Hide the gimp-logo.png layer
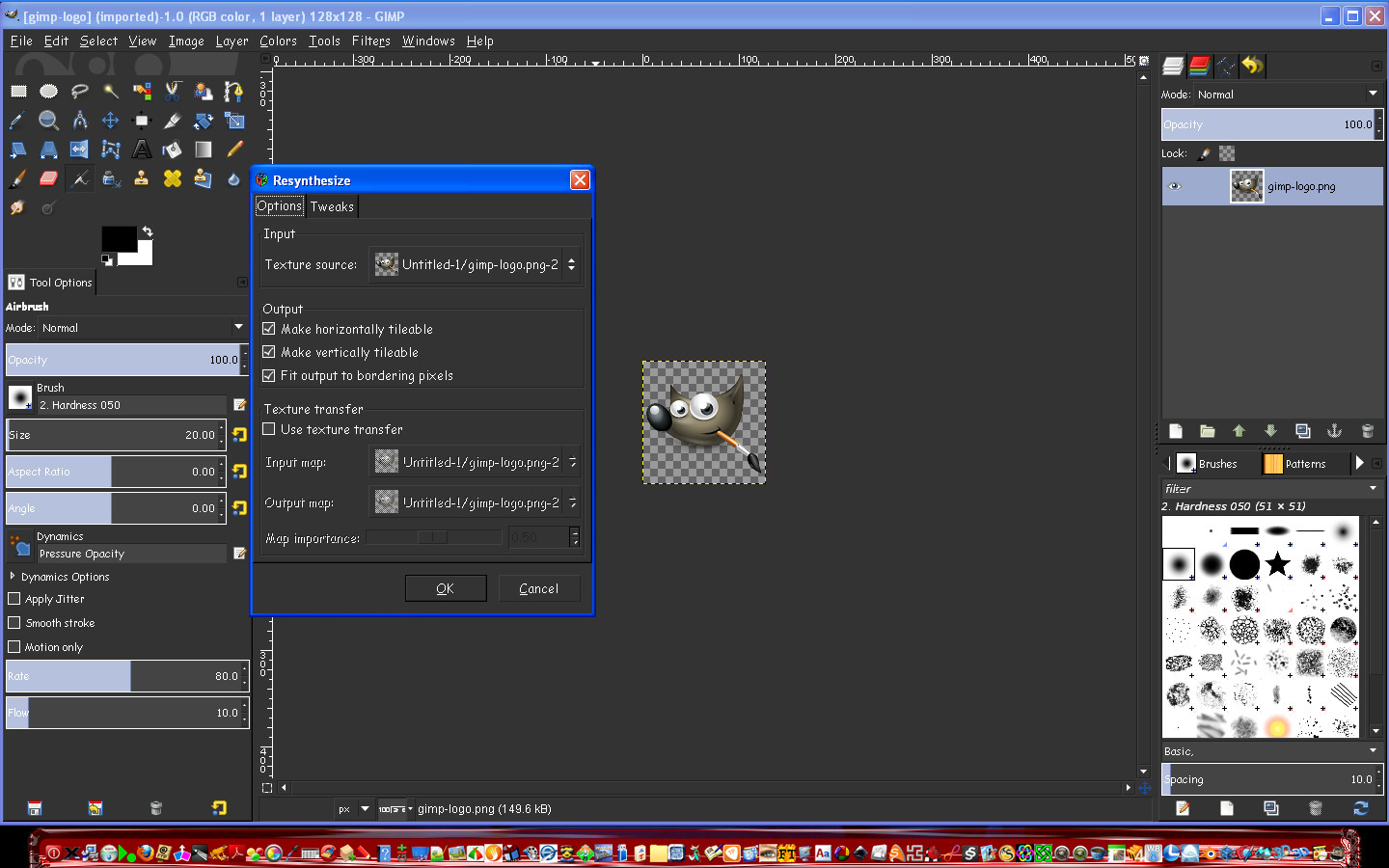Viewport: 1389px width, 868px height. click(1175, 187)
